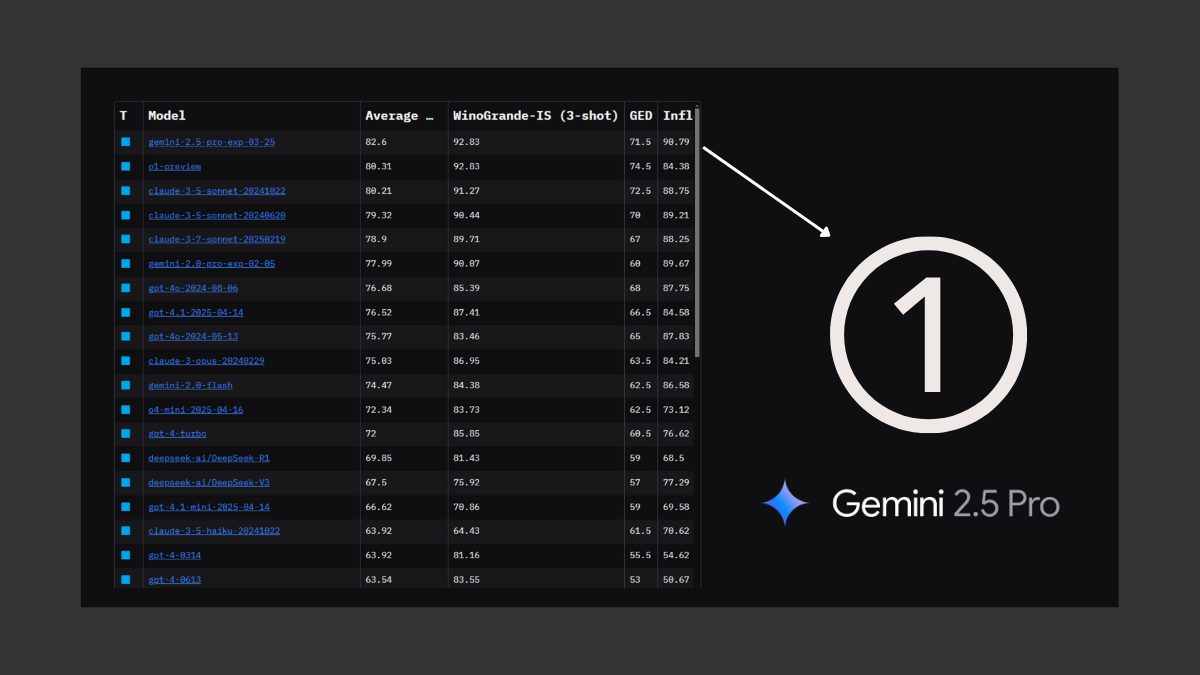
Task: Click the blue type square for gemini-2.5-pro-exp-03-25
Action: click(126, 142)
